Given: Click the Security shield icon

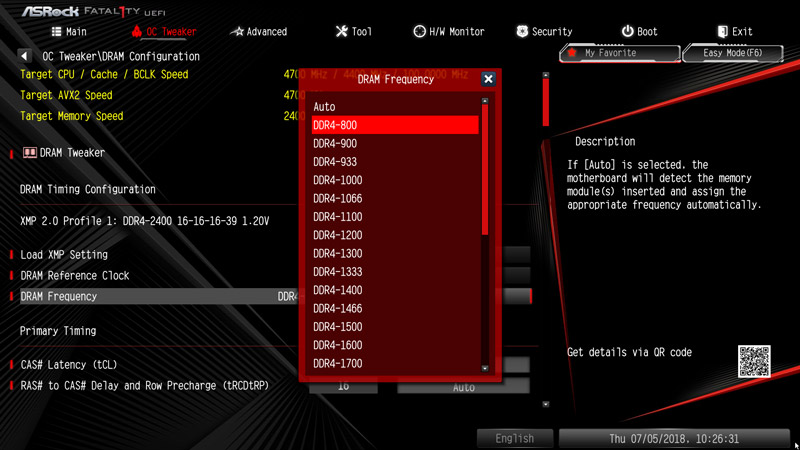Looking at the screenshot, I should coord(522,32).
